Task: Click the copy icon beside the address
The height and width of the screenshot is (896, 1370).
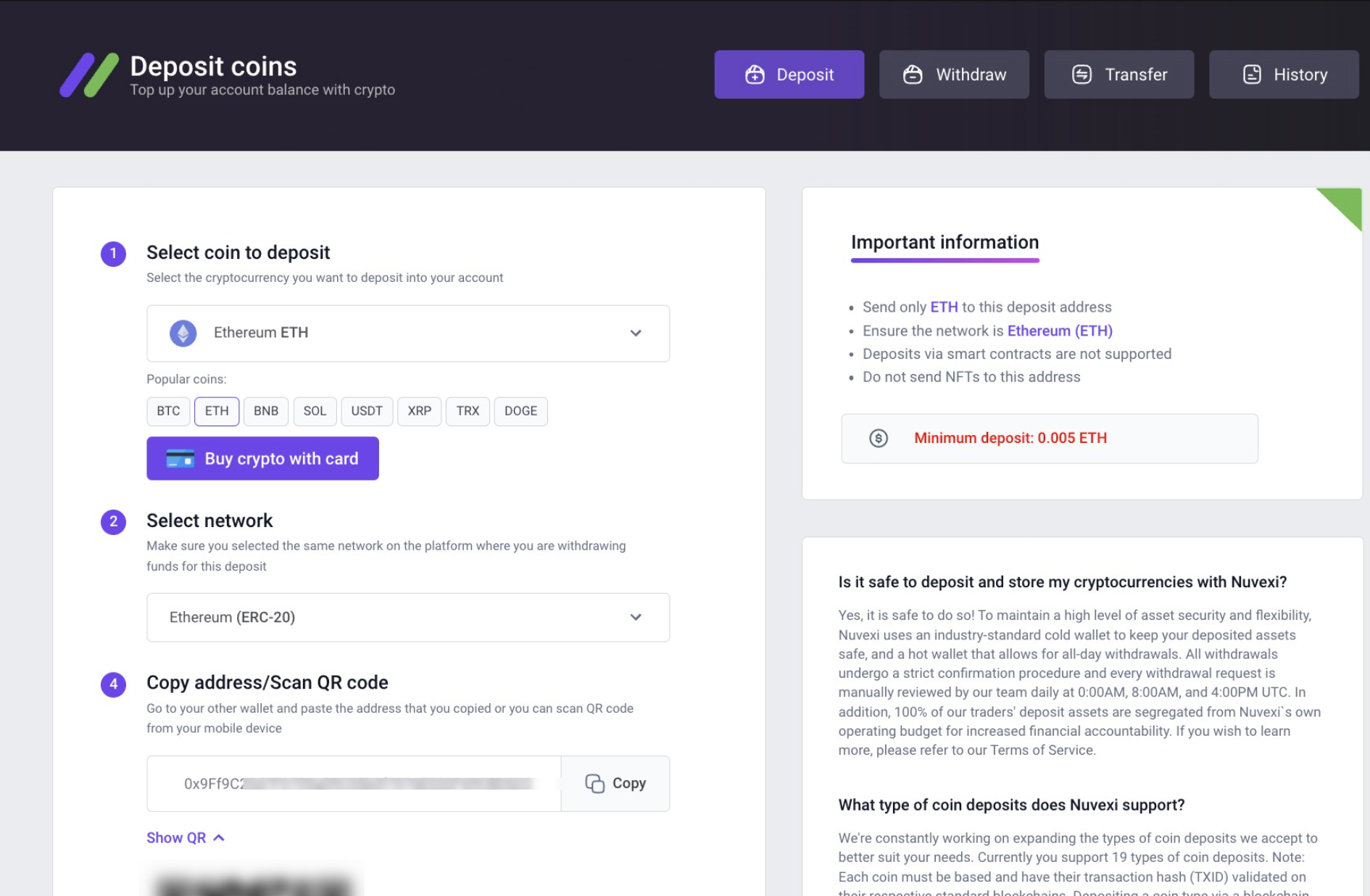Action: (x=594, y=784)
